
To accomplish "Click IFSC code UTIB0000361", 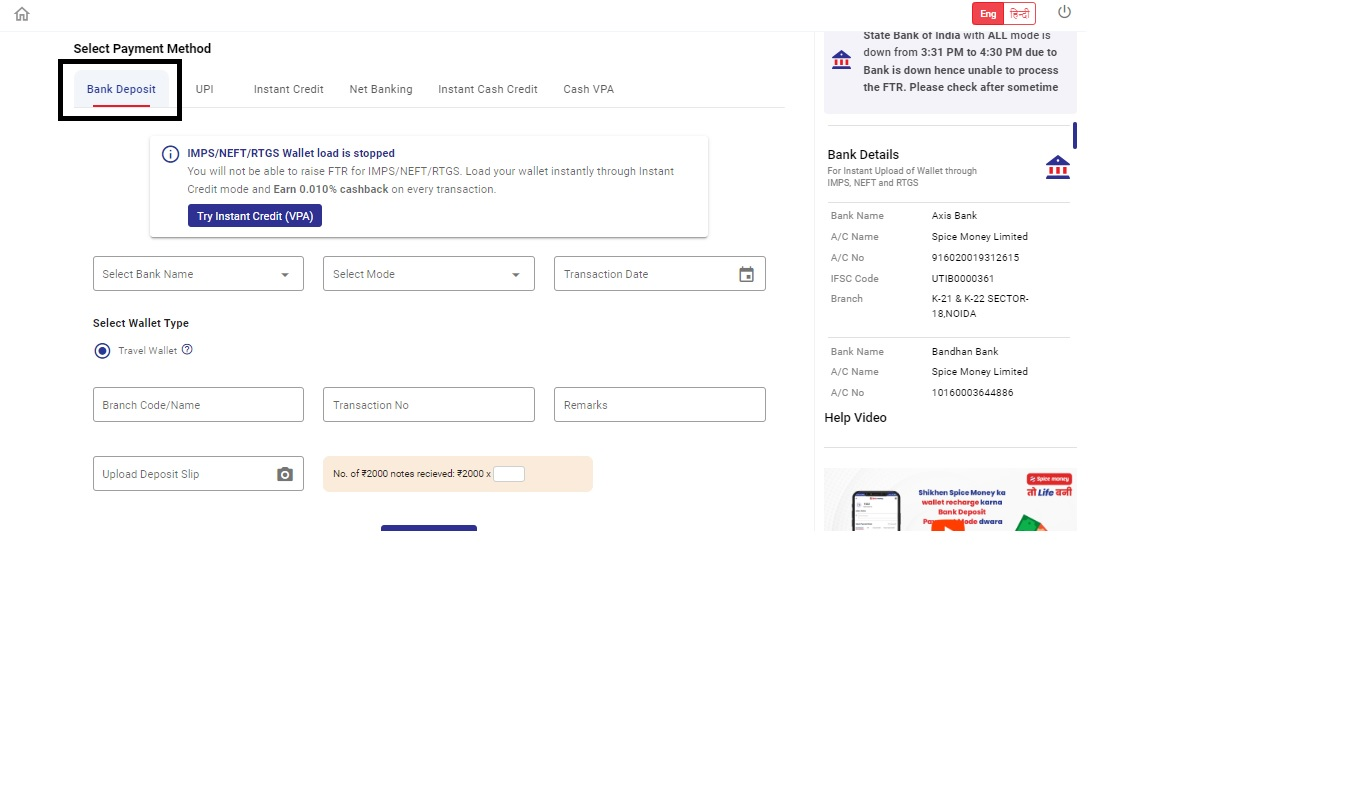I will (963, 279).
